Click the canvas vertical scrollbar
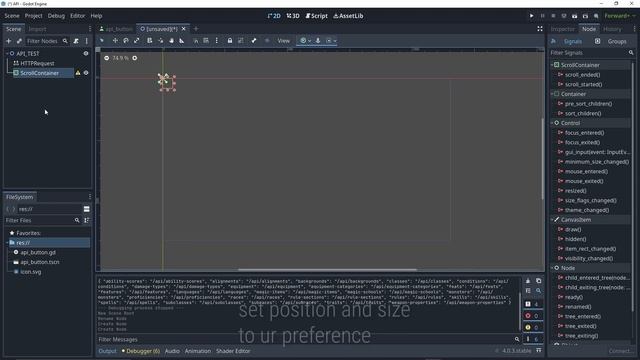640x360 pixels. pos(542,159)
